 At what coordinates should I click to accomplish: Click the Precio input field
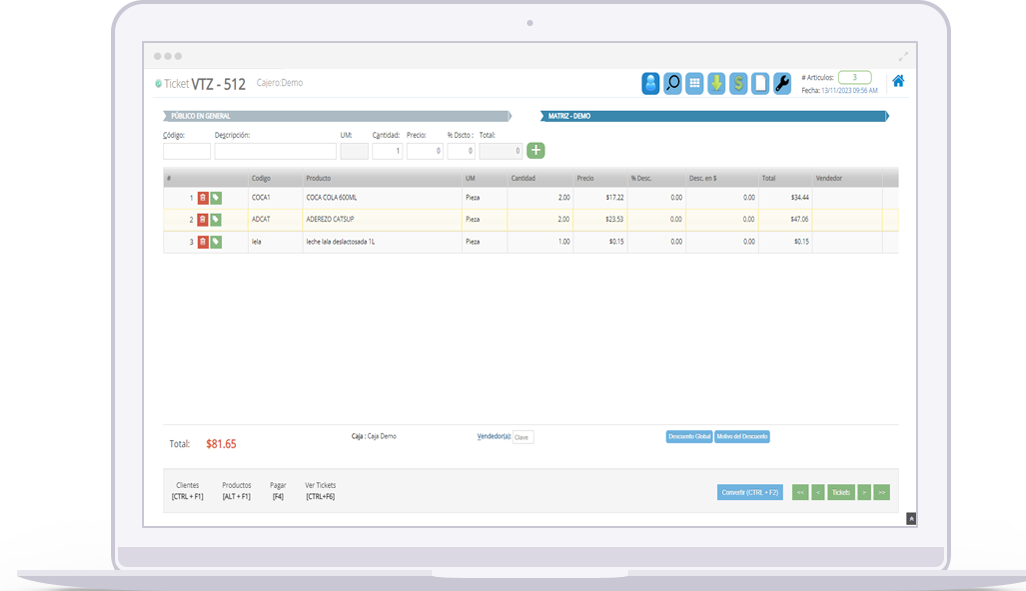tap(425, 151)
